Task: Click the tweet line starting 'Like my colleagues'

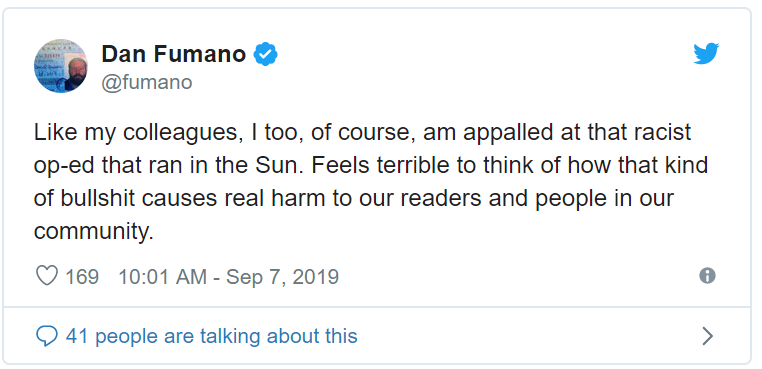Action: 362,133
